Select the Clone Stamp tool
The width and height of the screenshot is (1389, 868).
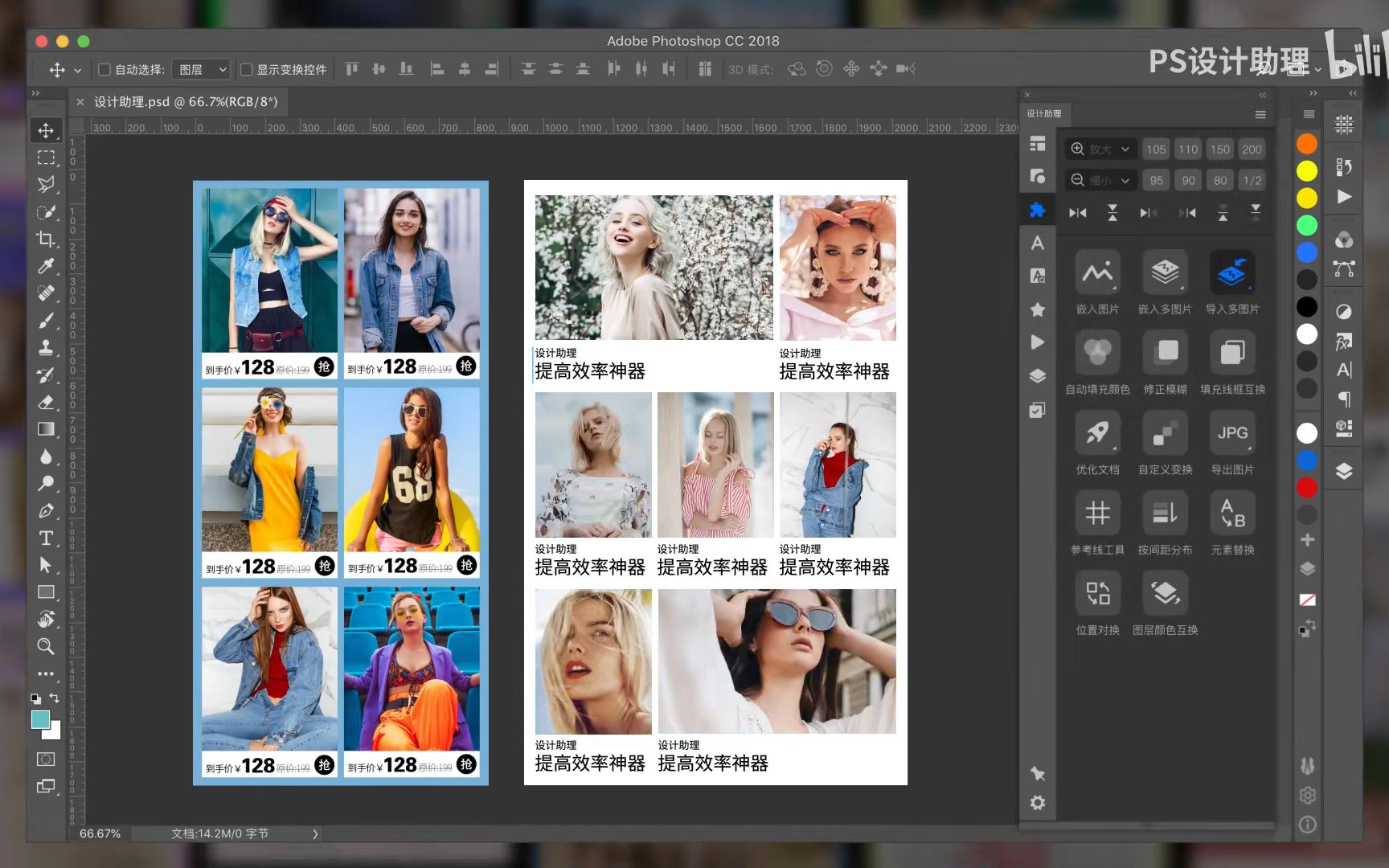46,347
